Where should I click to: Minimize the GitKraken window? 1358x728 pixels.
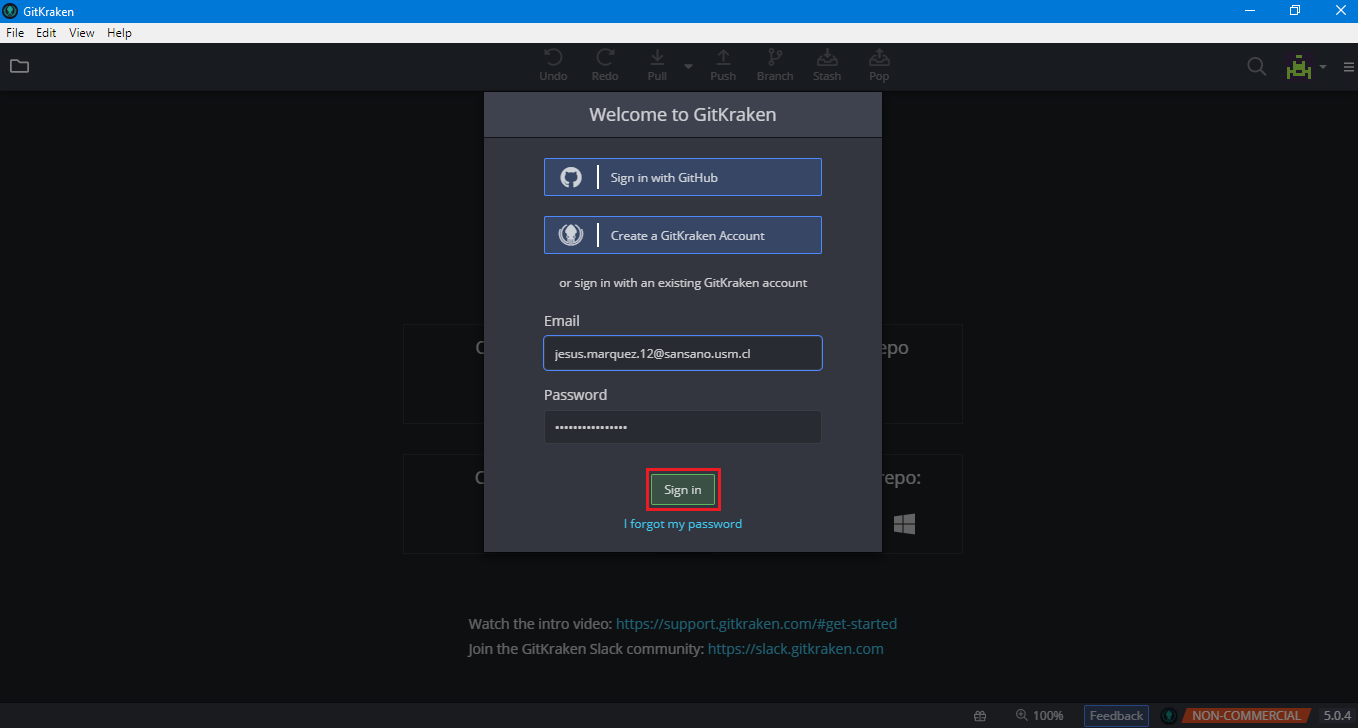(1250, 11)
